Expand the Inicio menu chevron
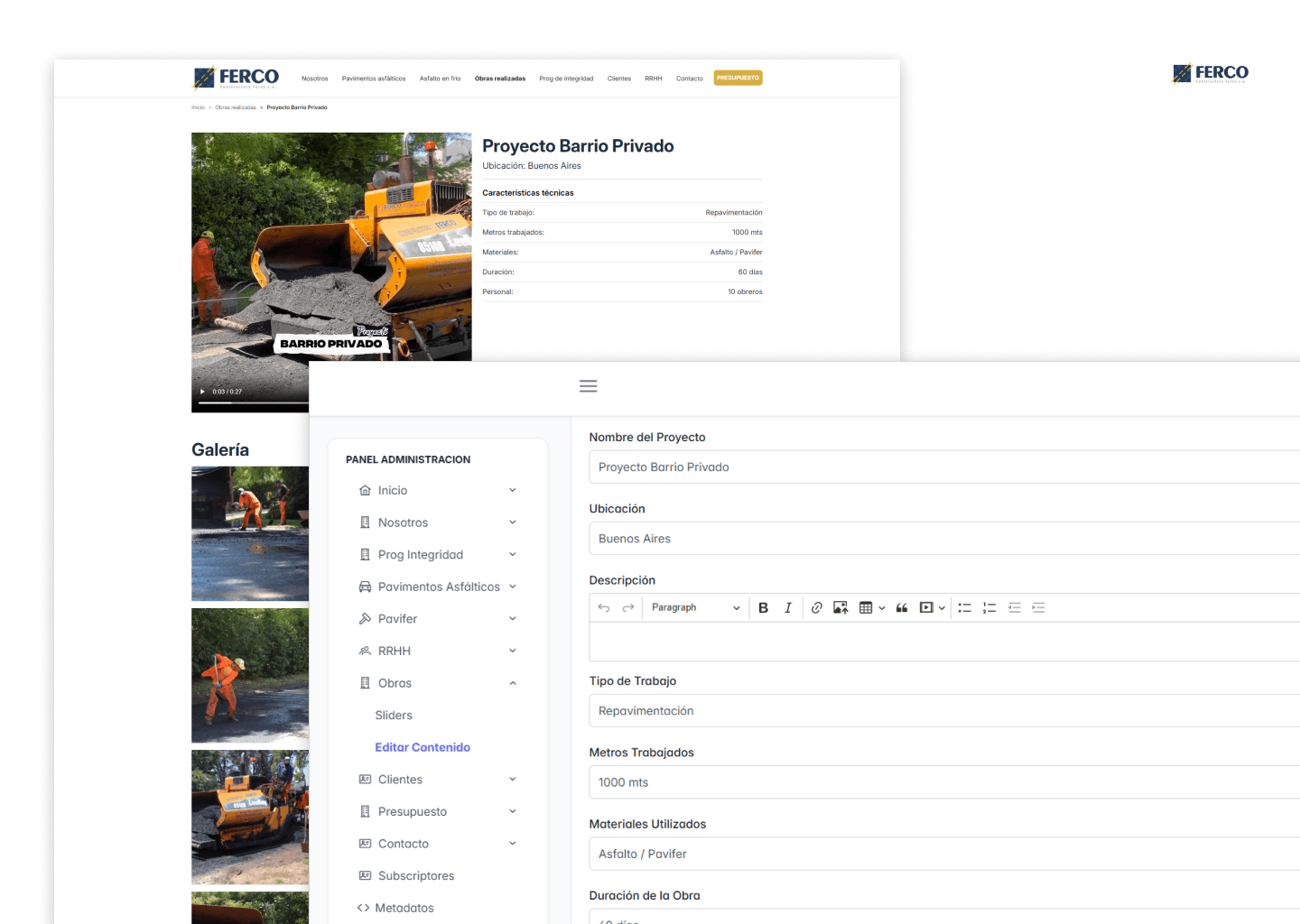1300x924 pixels. coord(513,490)
